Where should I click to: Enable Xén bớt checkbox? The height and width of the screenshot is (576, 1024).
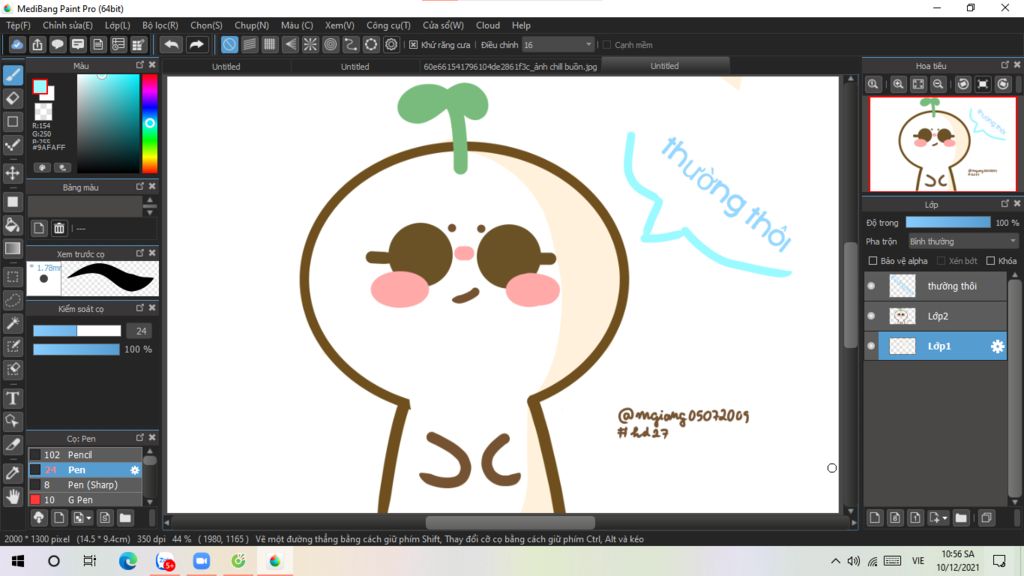(941, 261)
